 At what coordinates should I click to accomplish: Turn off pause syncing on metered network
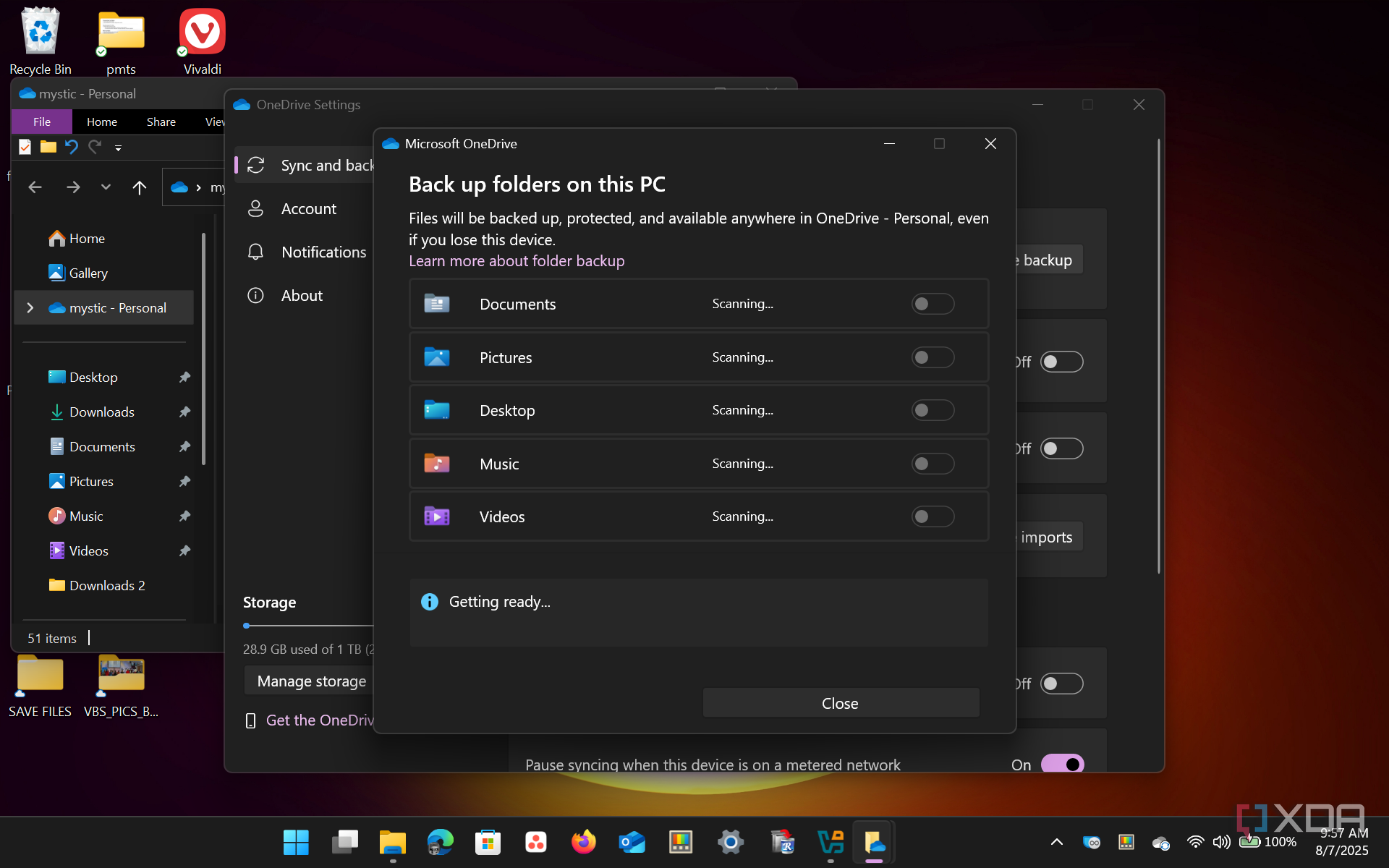pyautogui.click(x=1062, y=764)
